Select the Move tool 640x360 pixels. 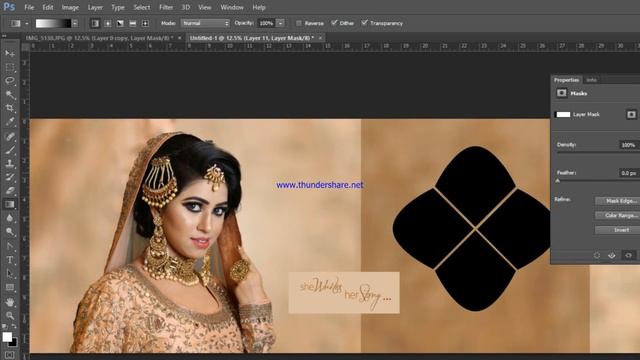click(10, 53)
